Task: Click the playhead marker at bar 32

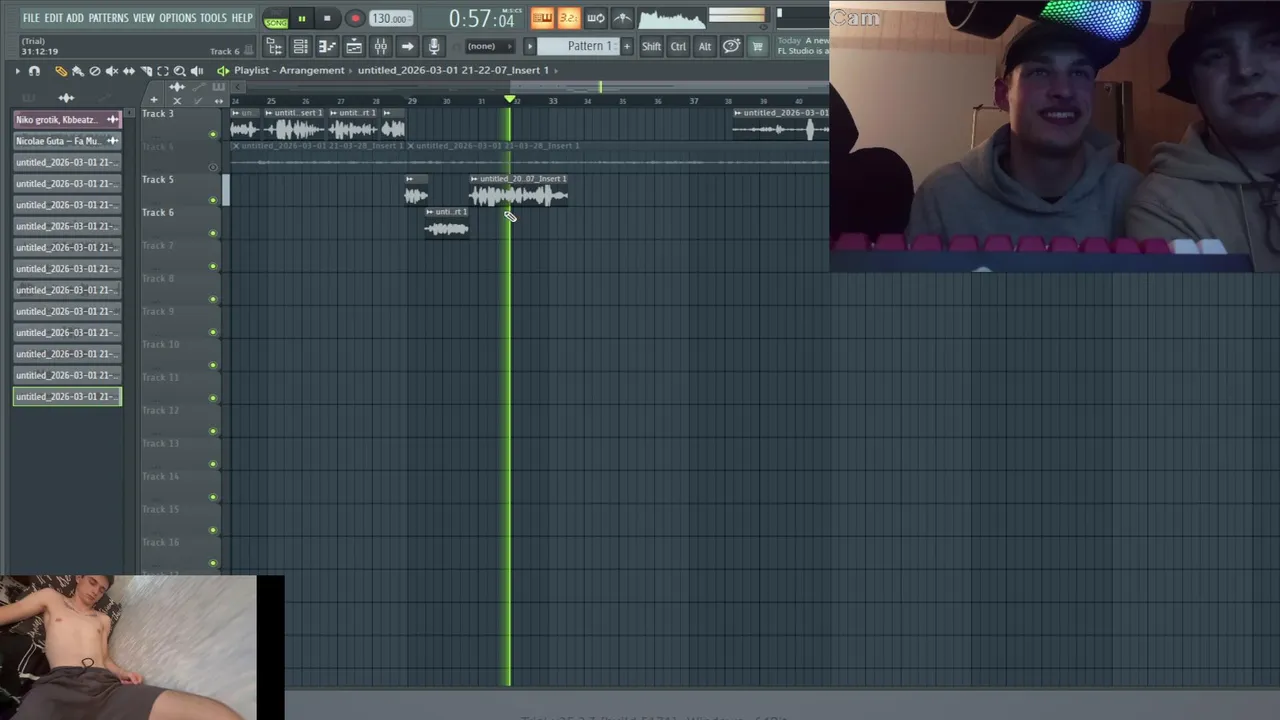Action: [x=511, y=100]
